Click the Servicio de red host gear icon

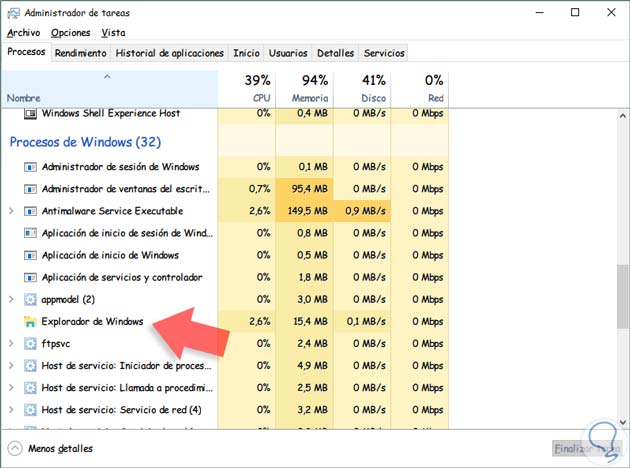pos(30,410)
